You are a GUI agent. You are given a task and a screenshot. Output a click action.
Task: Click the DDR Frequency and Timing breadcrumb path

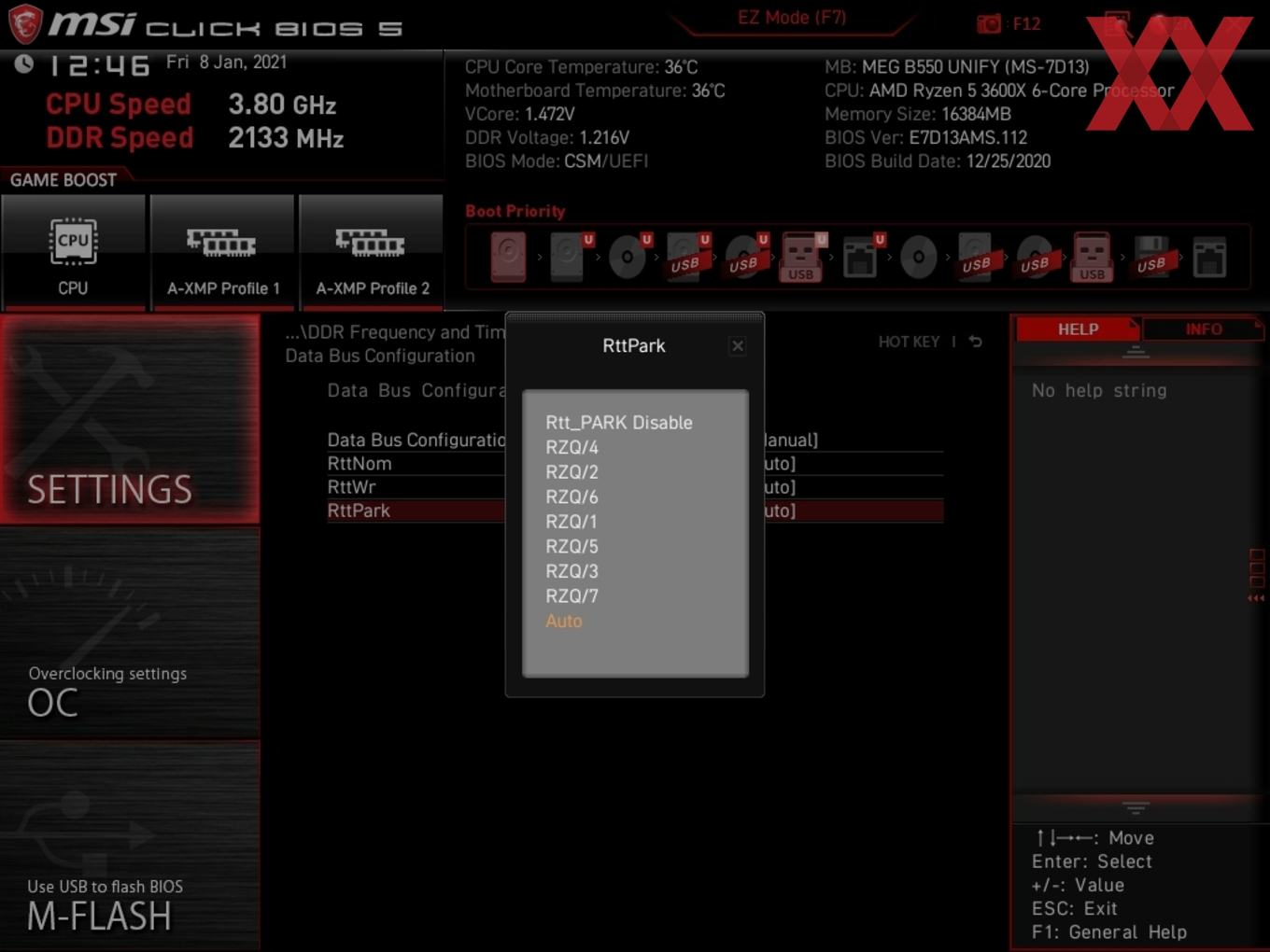pyautogui.click(x=395, y=332)
